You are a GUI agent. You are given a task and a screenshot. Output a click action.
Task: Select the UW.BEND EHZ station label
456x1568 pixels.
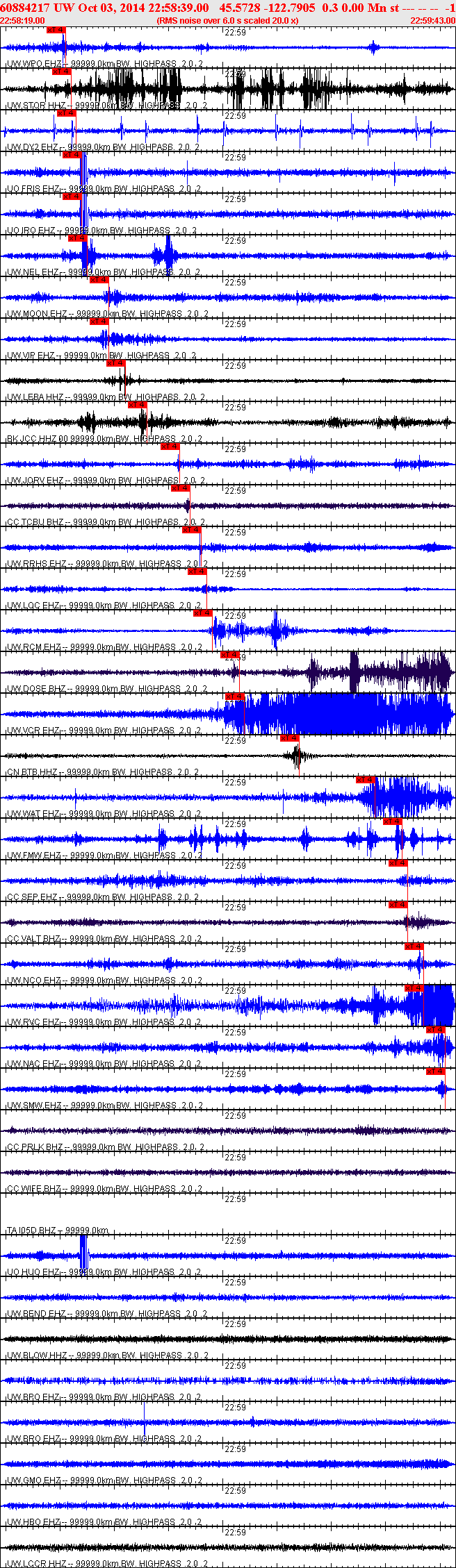point(36,1314)
